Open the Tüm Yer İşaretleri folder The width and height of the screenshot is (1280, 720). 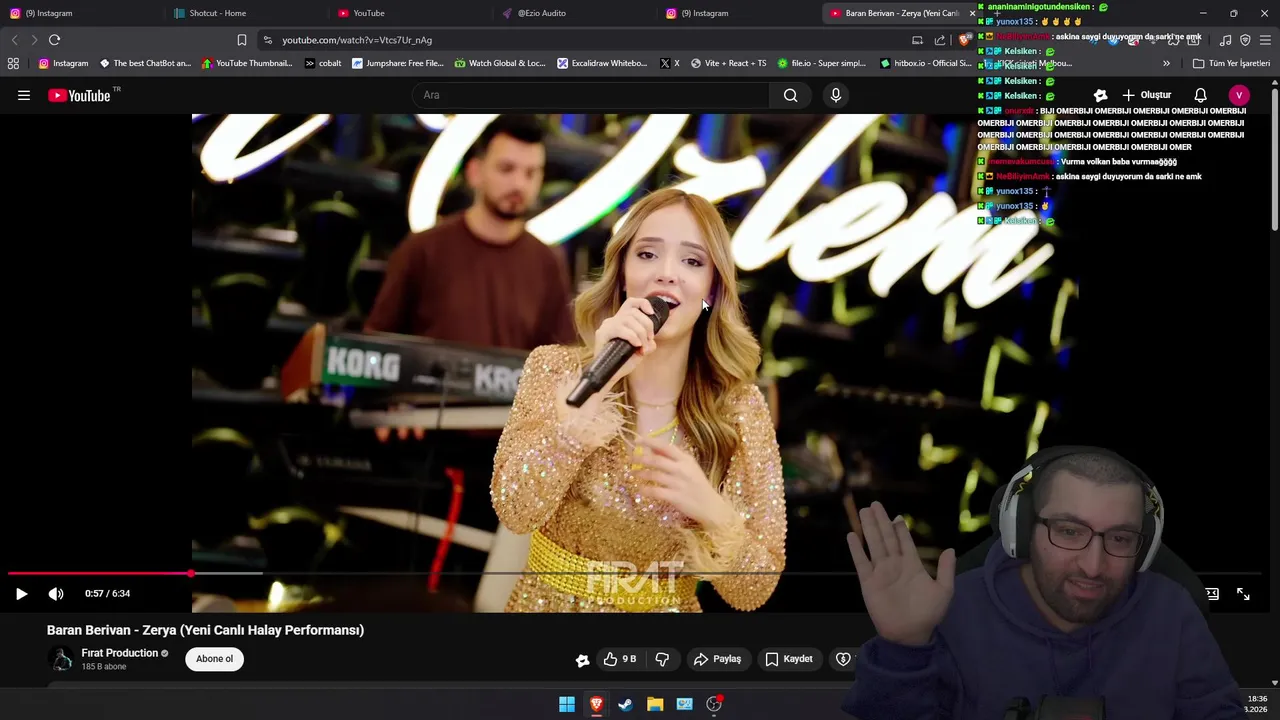point(1232,63)
